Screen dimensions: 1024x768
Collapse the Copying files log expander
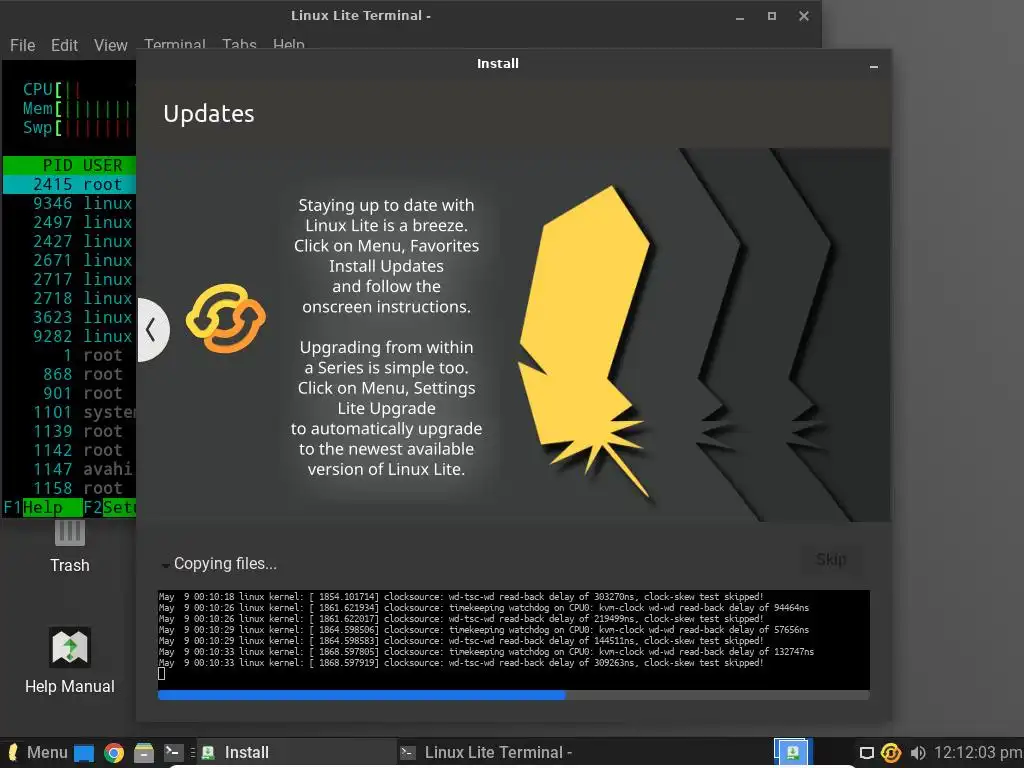tap(166, 565)
